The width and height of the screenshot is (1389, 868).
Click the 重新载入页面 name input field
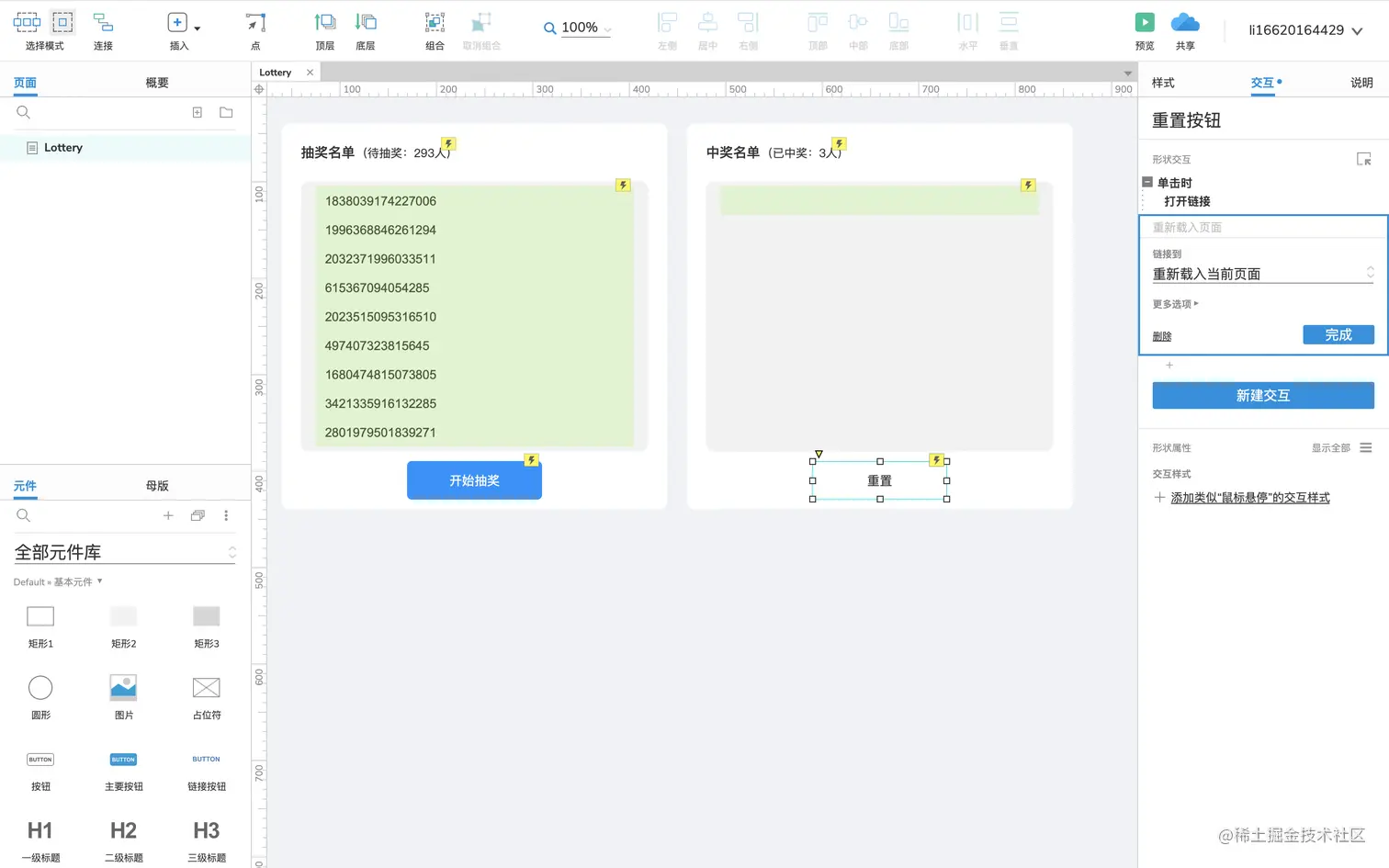1263,227
